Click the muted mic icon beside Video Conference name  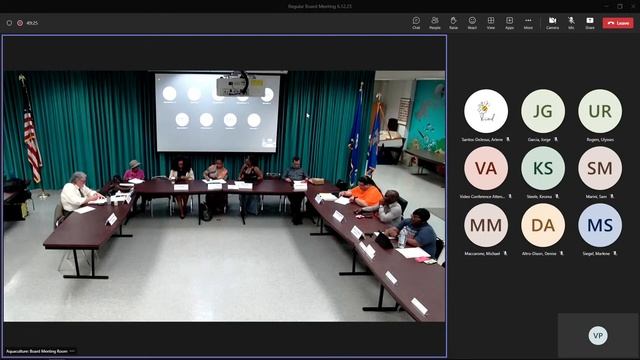510,197
